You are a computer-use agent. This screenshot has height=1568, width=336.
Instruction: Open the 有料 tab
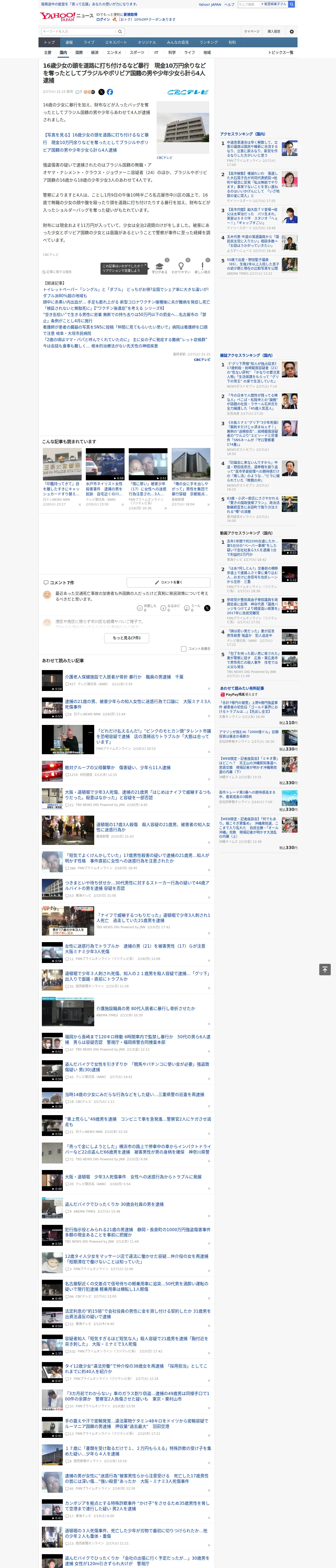click(x=232, y=43)
